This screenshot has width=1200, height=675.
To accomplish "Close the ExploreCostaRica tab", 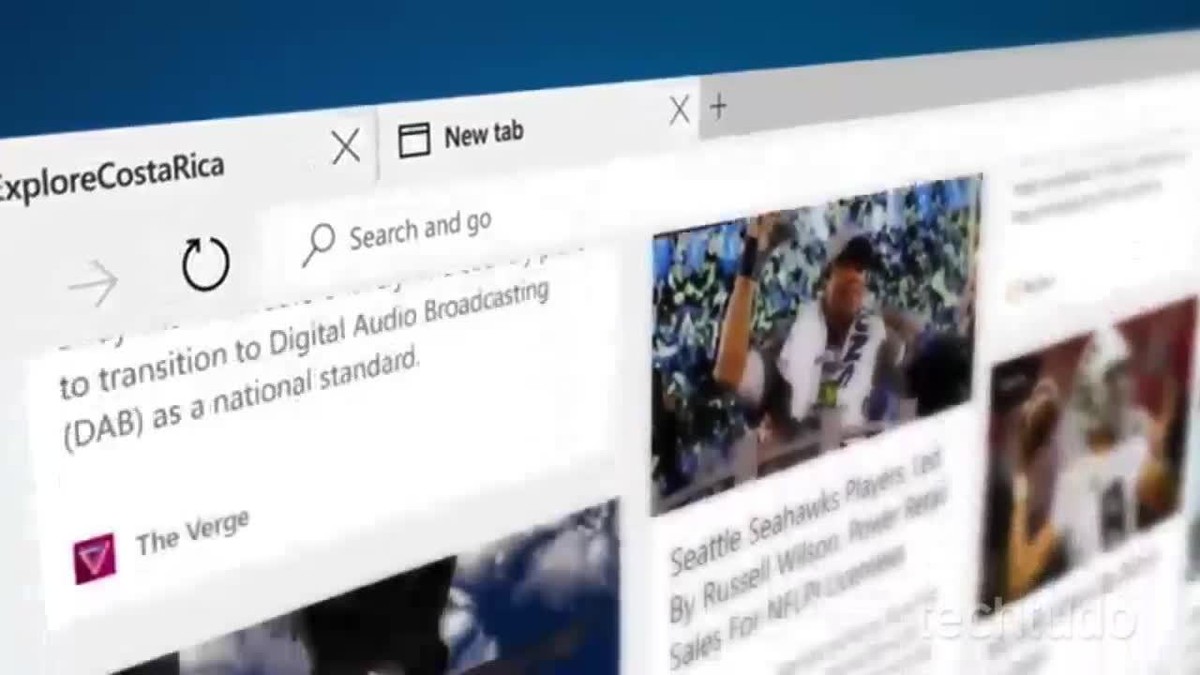I will point(346,148).
